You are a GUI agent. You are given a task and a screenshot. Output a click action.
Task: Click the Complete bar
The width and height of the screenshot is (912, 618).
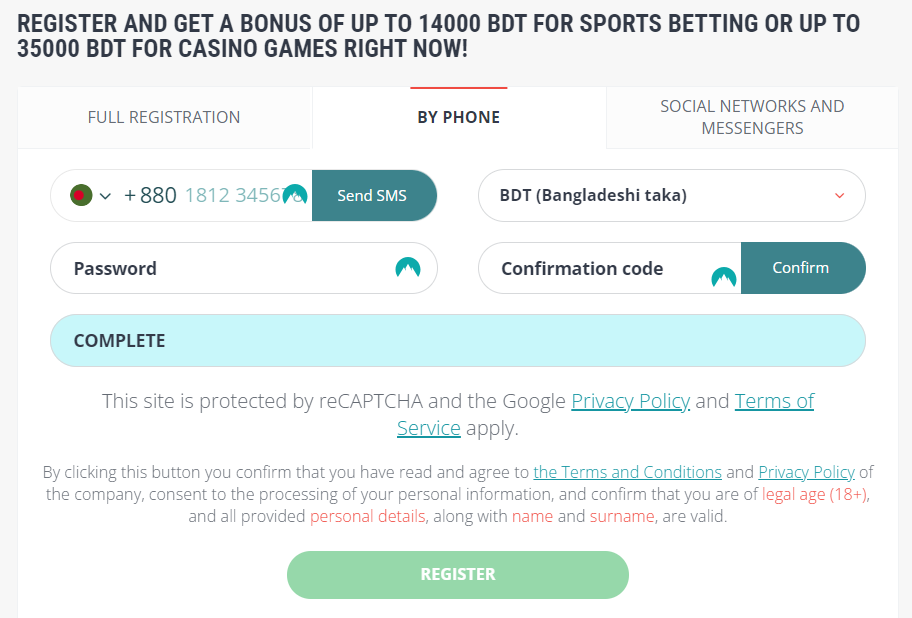click(457, 340)
